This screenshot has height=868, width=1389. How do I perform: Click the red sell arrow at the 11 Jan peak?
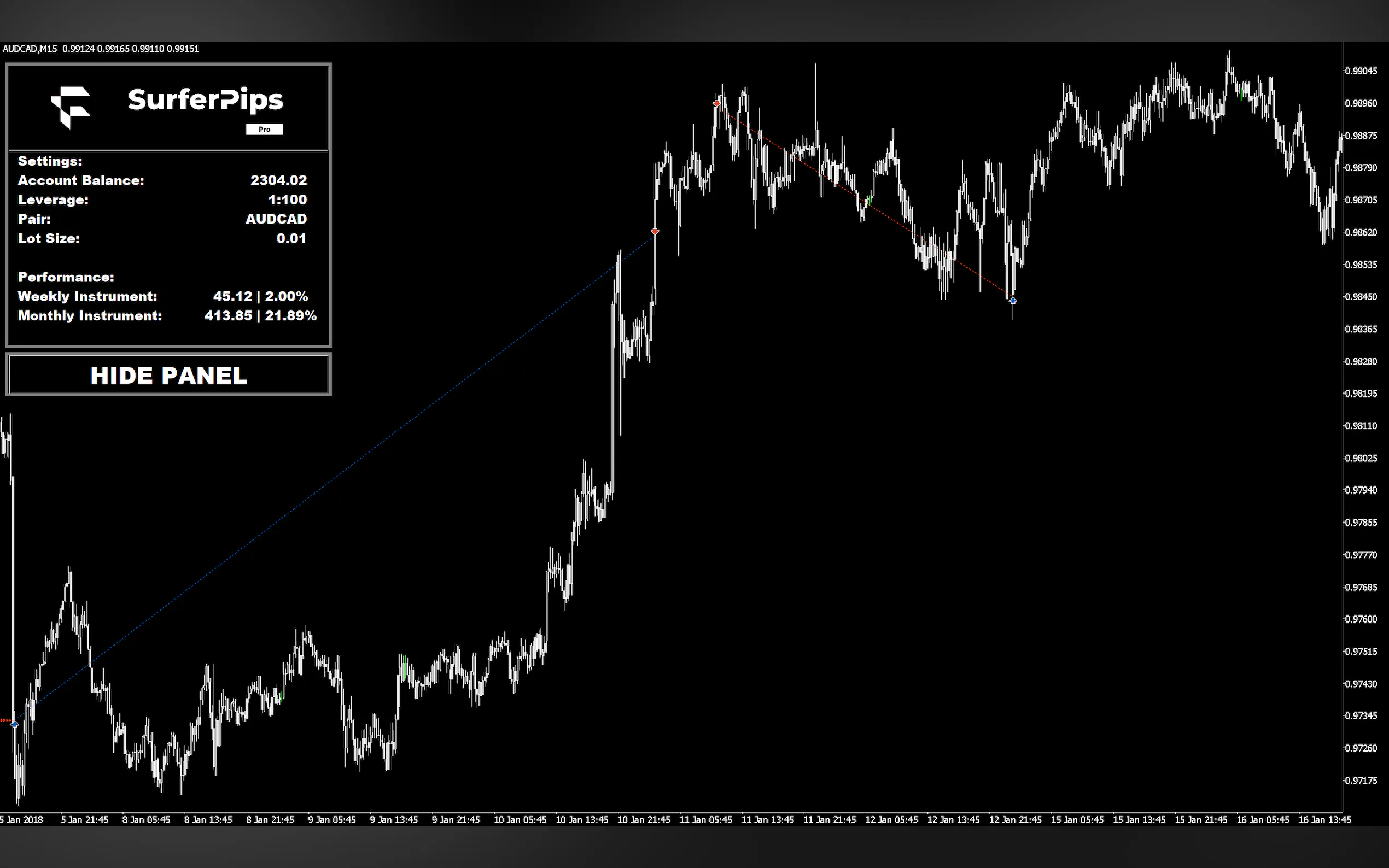click(x=716, y=103)
